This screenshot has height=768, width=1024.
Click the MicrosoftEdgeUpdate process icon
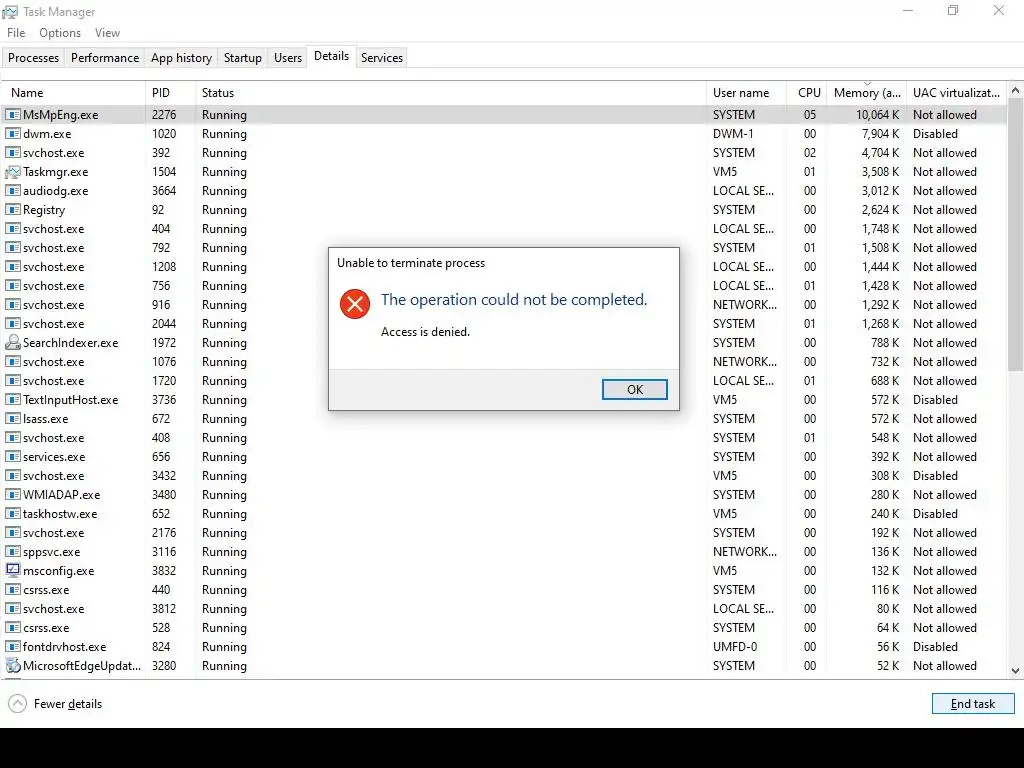(12, 665)
